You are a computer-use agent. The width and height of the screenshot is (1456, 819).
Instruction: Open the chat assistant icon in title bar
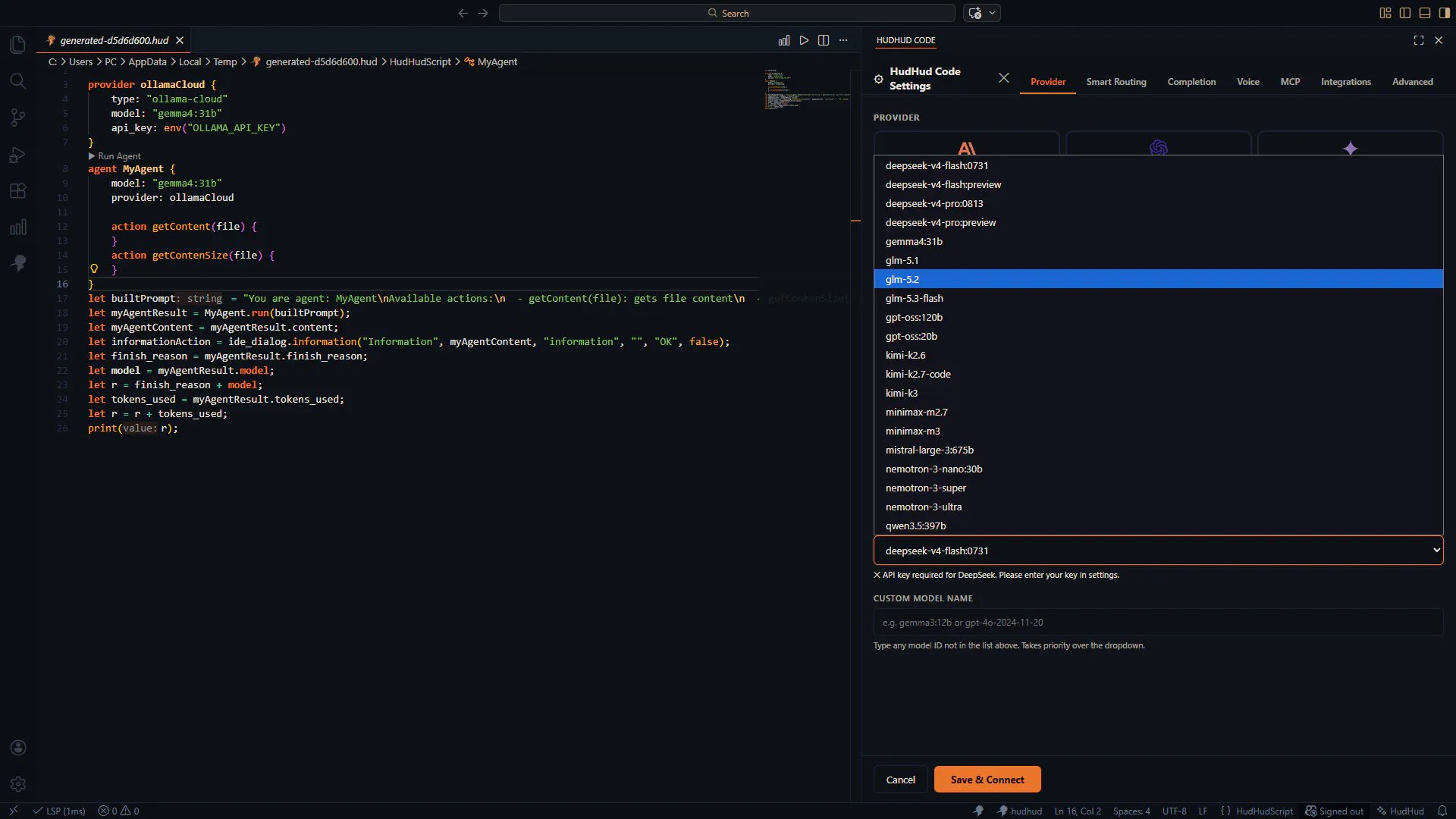[x=975, y=13]
